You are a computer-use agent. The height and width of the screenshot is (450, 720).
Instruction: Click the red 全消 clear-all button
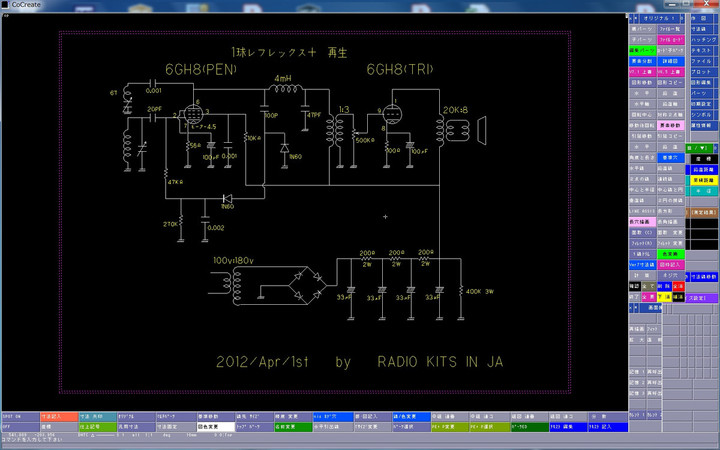679,285
